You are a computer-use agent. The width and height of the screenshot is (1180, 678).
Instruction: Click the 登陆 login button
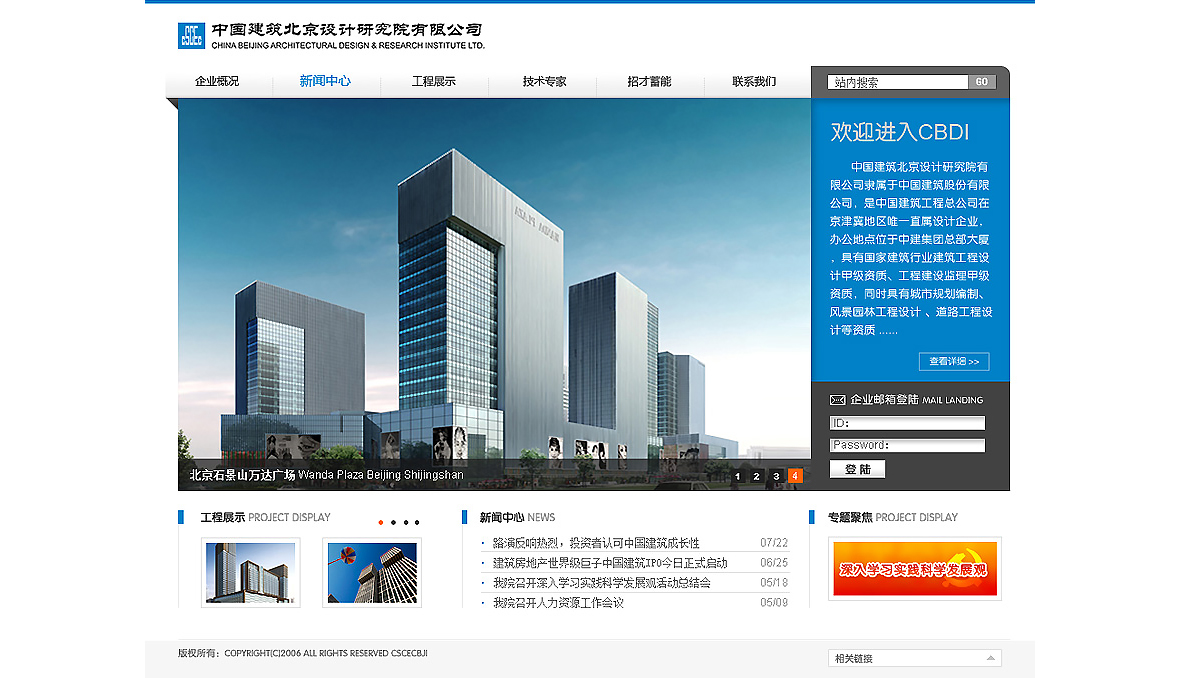tap(857, 470)
